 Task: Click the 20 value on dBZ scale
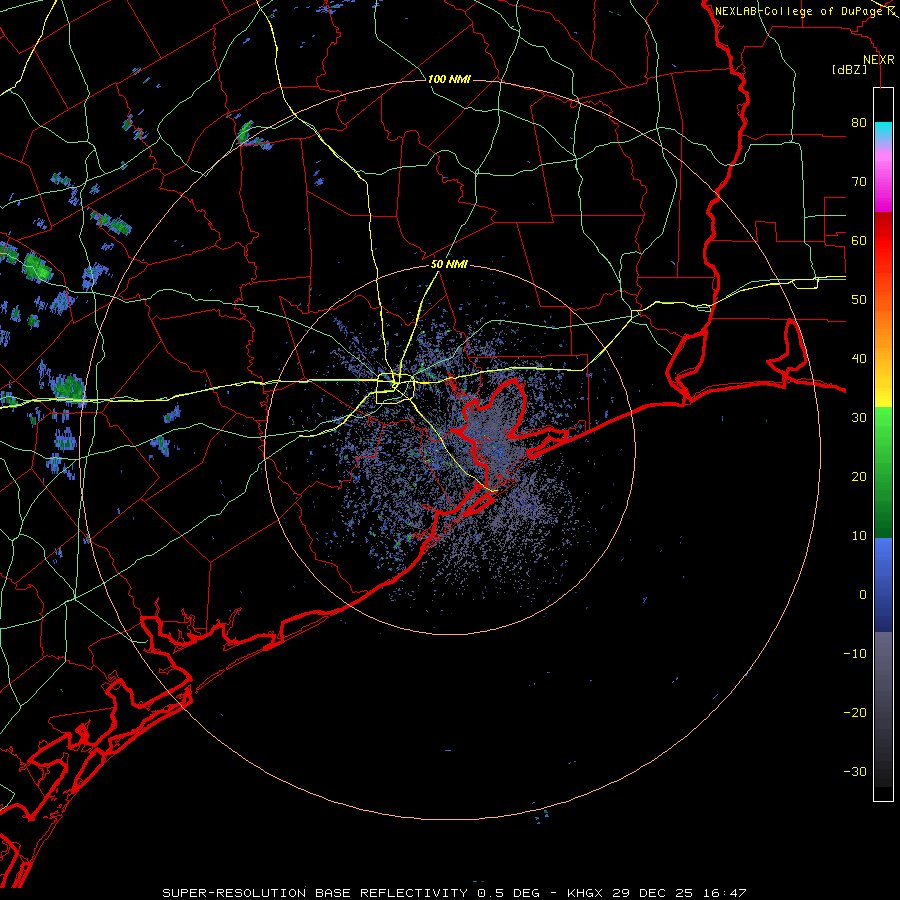(x=859, y=477)
